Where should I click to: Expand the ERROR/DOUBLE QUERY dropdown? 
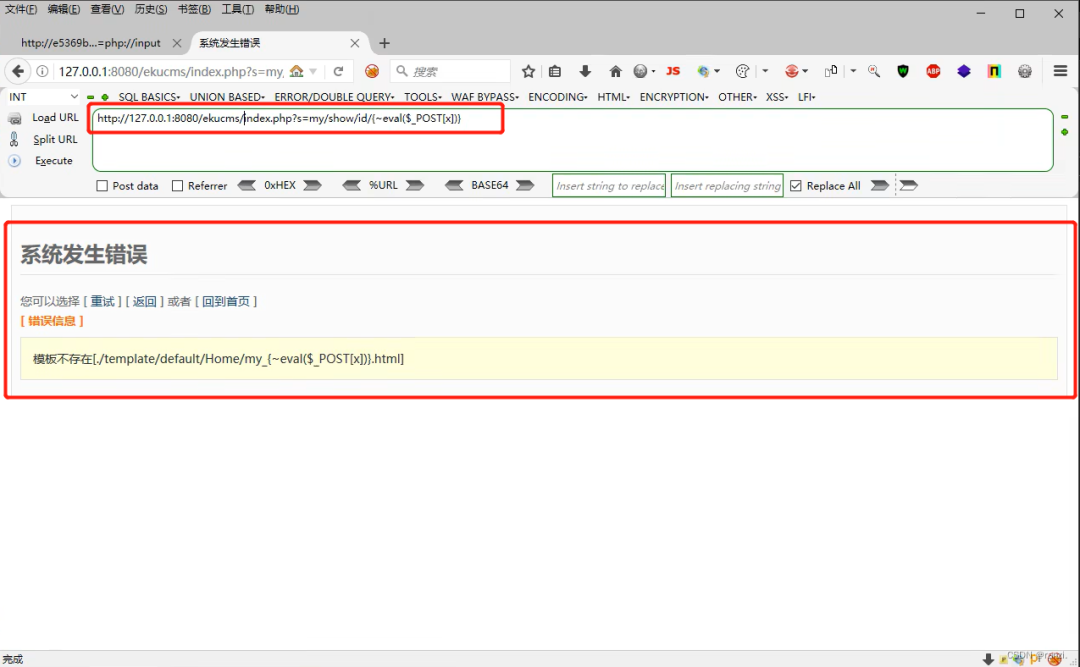(334, 97)
